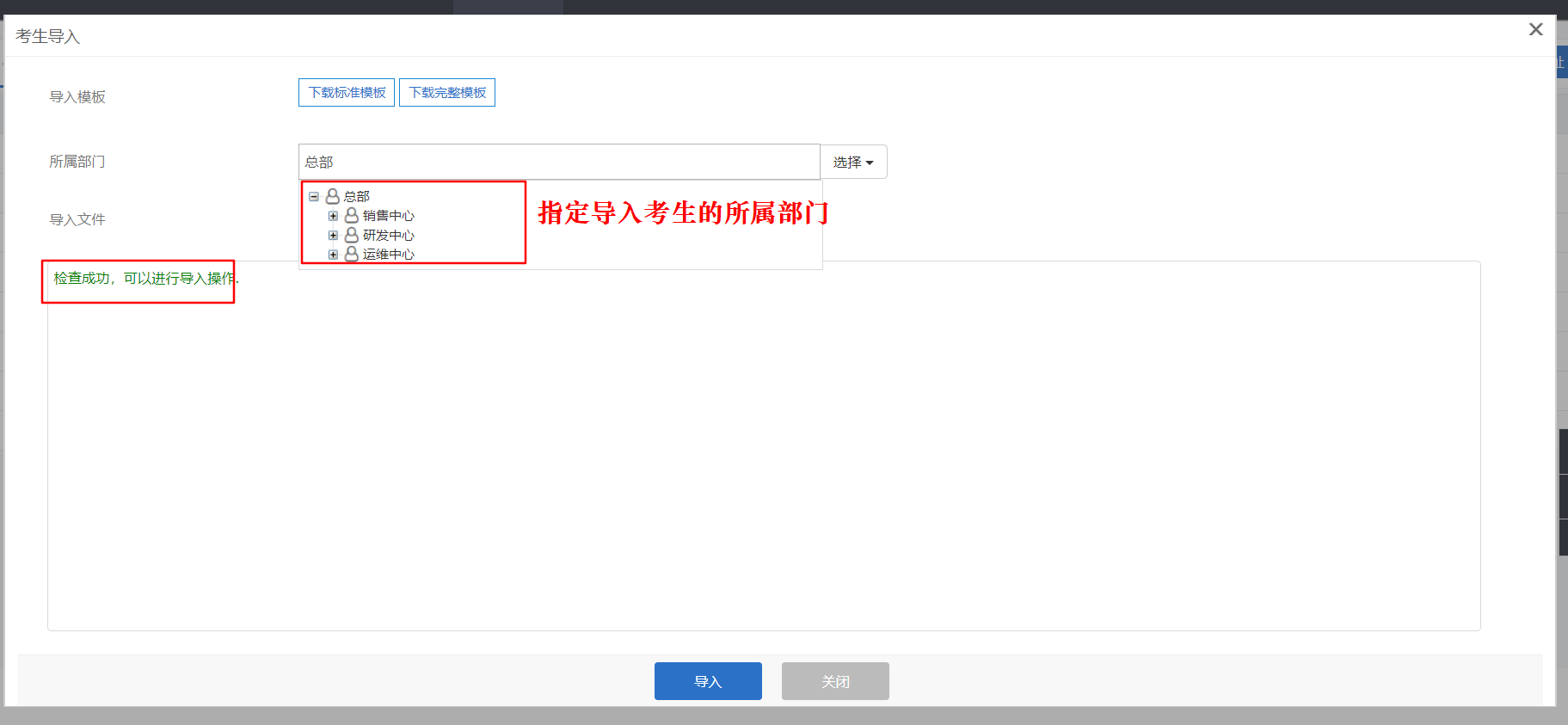The height and width of the screenshot is (725, 1568).
Task: Expand the 研发中心 tree node
Action: click(x=333, y=235)
